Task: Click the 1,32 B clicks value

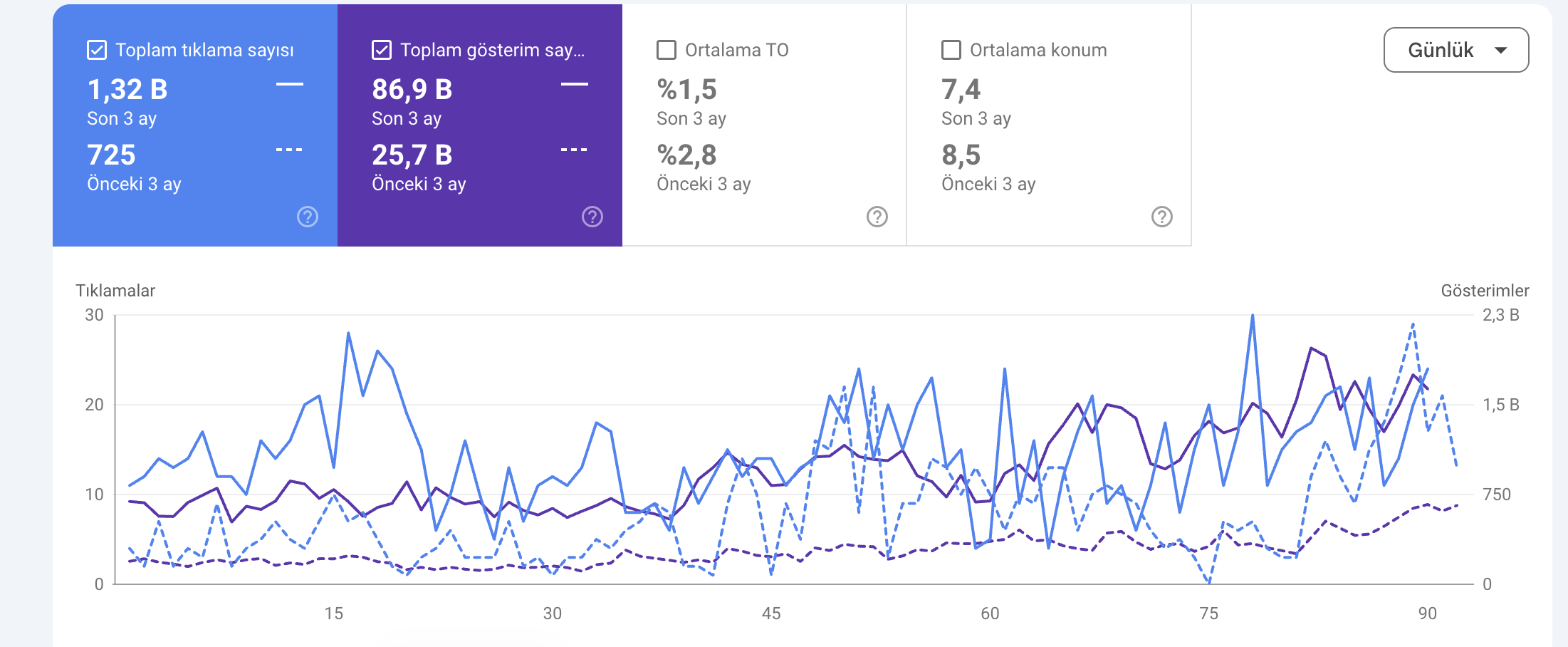Action: coord(127,89)
